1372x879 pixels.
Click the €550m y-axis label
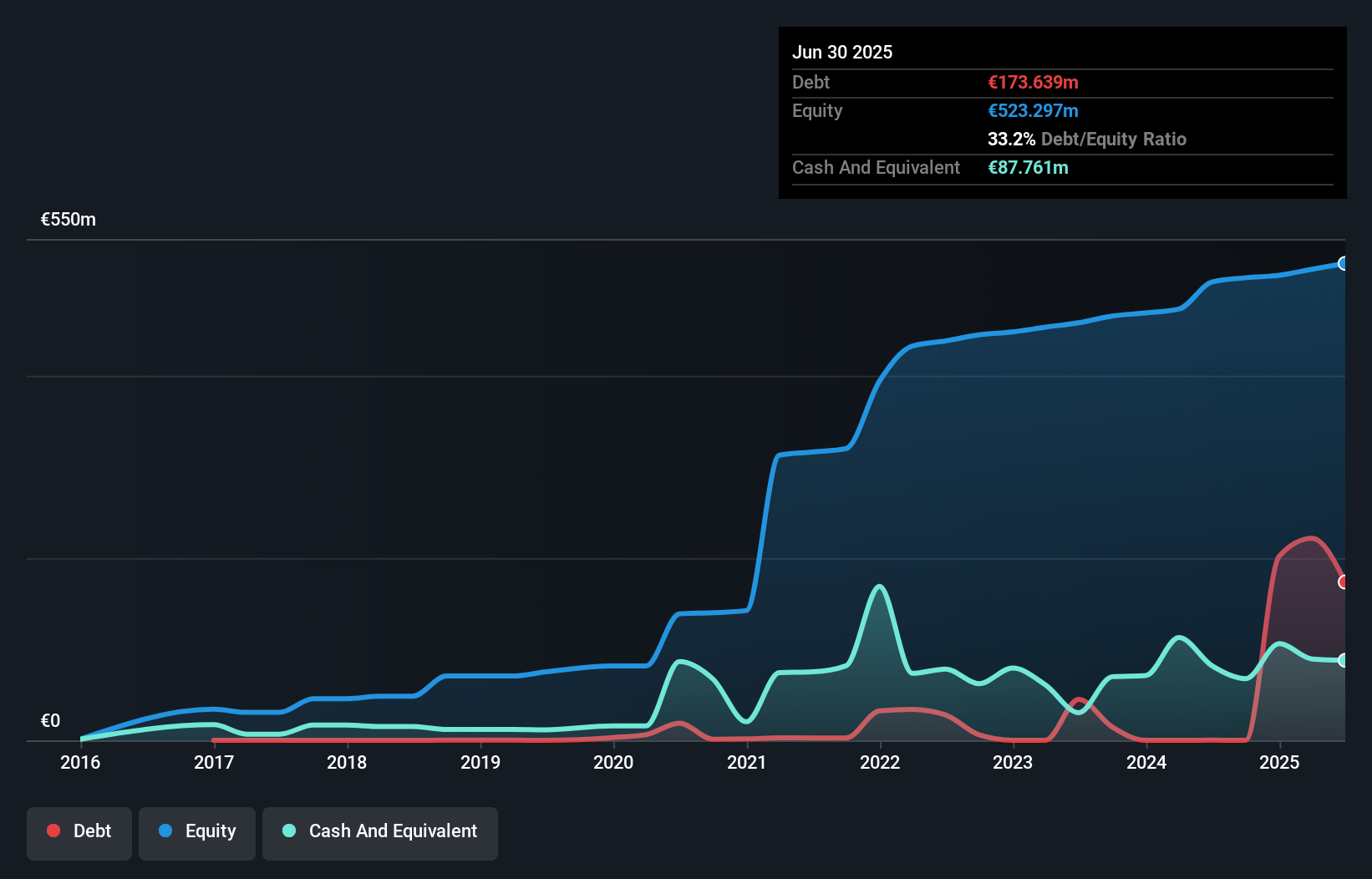69,220
